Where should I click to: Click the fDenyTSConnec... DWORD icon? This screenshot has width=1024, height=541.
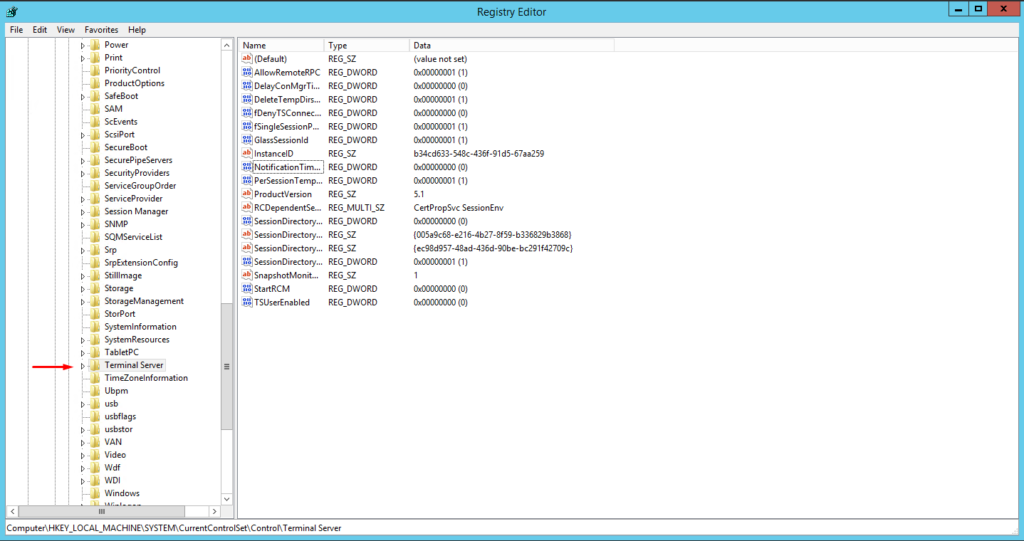[247, 113]
